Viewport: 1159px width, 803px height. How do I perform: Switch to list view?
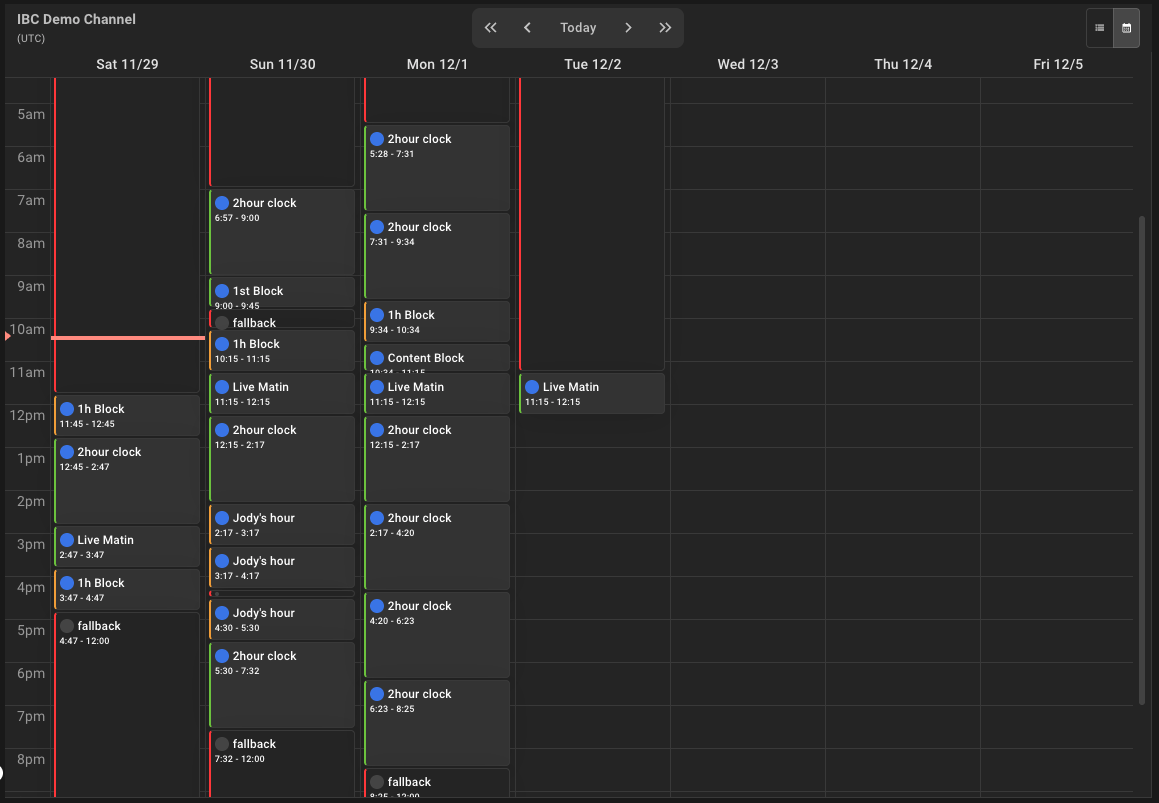pos(1100,28)
